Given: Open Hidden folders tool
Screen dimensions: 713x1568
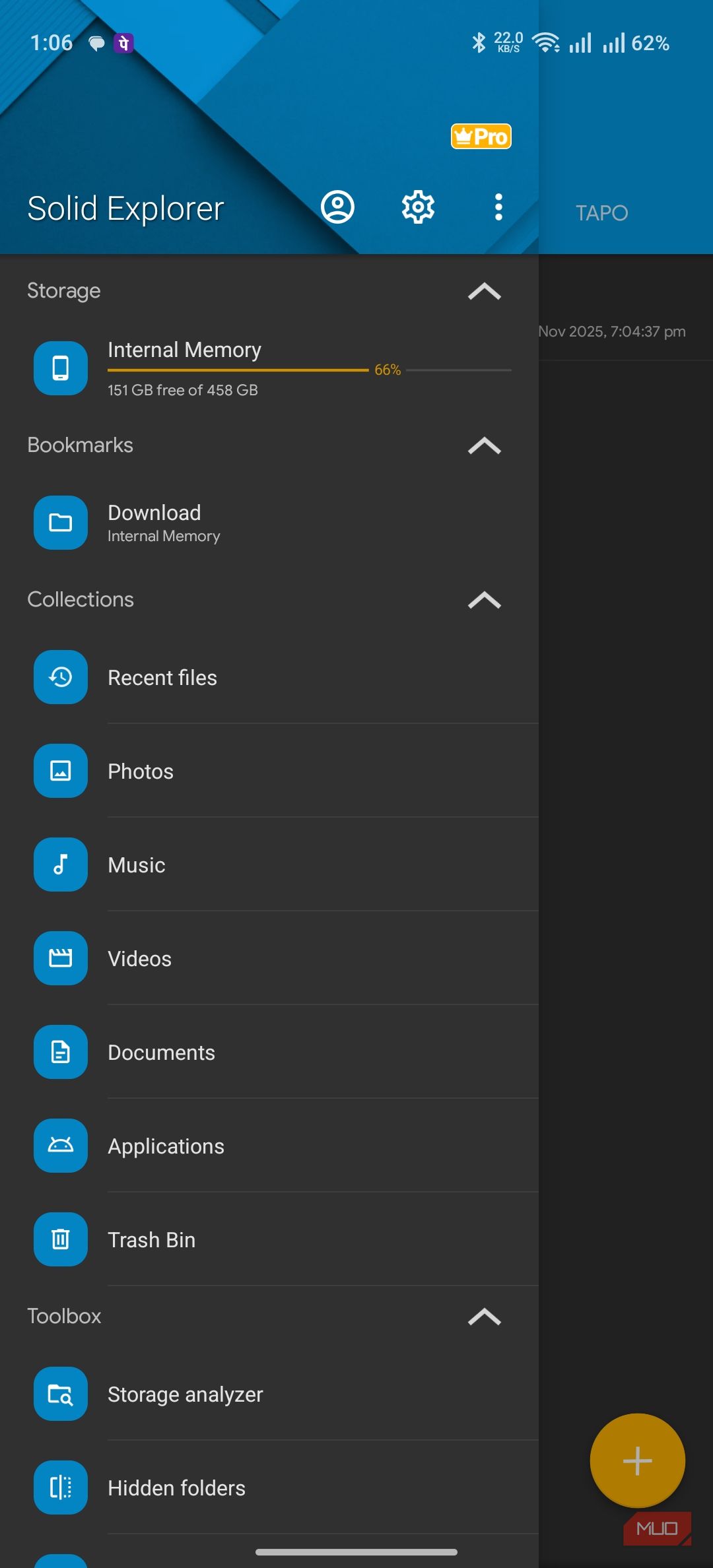Looking at the screenshot, I should click(x=269, y=1487).
